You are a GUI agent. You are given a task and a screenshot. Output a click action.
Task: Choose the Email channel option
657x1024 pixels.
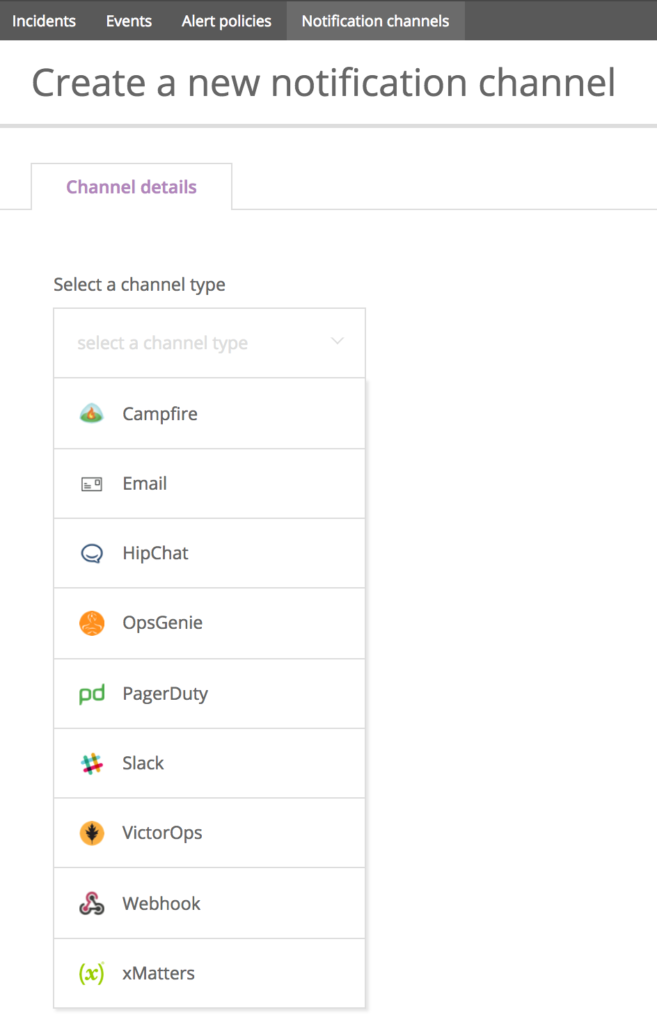coord(210,484)
